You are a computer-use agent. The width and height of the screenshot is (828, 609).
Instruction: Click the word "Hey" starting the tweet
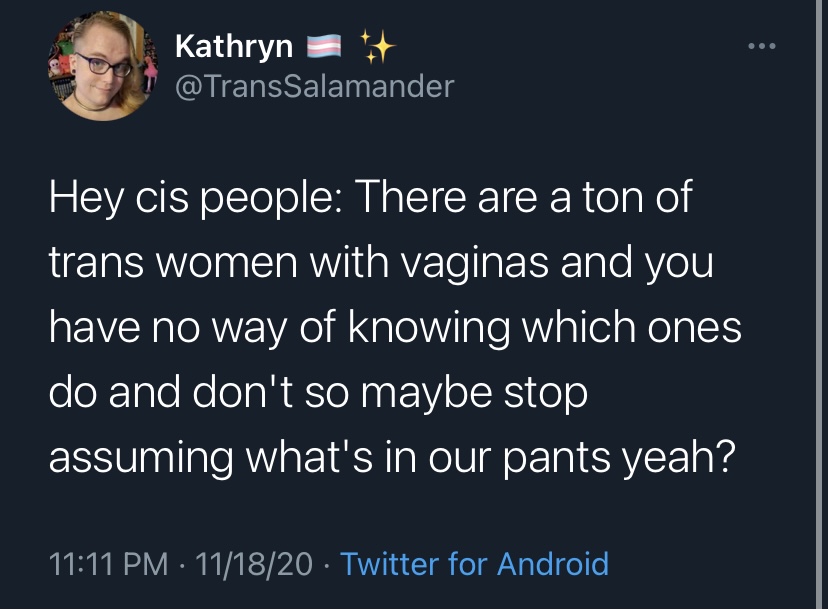click(x=86, y=198)
